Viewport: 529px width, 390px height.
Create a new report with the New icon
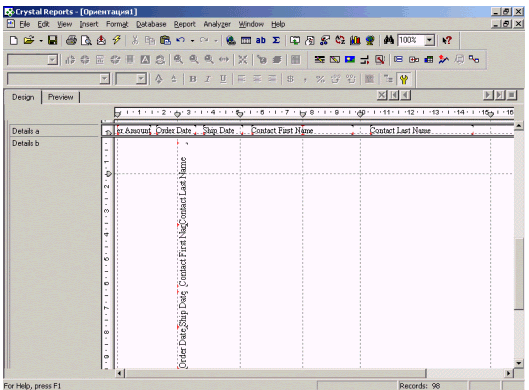pyautogui.click(x=13, y=40)
